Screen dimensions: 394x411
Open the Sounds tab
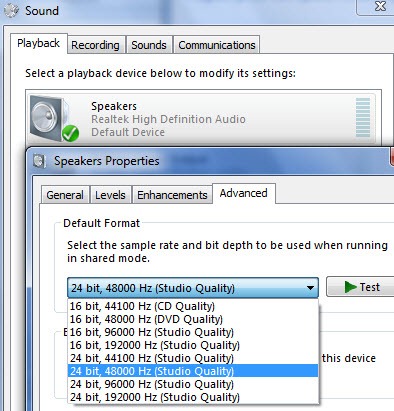tap(149, 45)
